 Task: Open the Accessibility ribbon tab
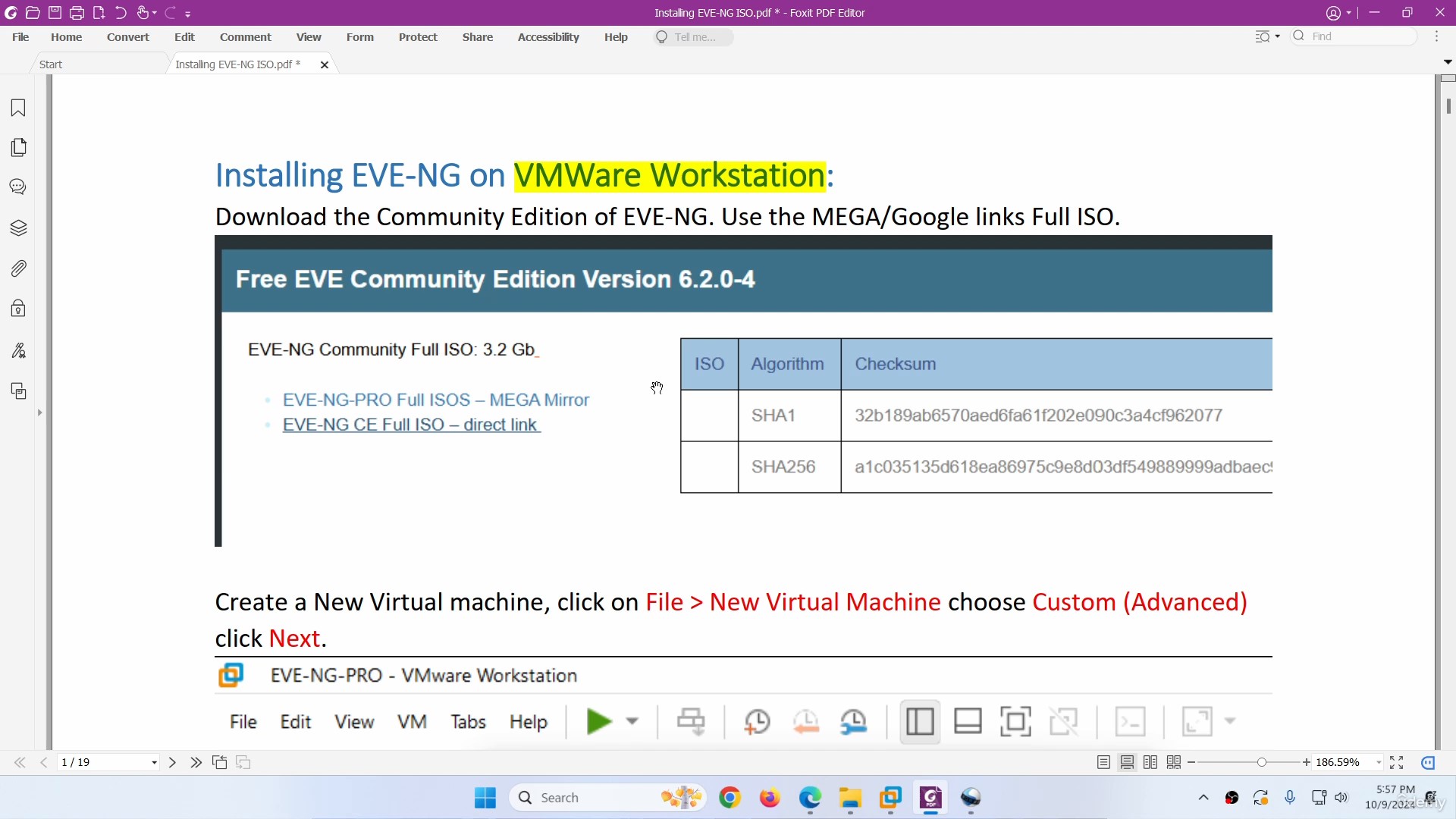[x=548, y=36]
